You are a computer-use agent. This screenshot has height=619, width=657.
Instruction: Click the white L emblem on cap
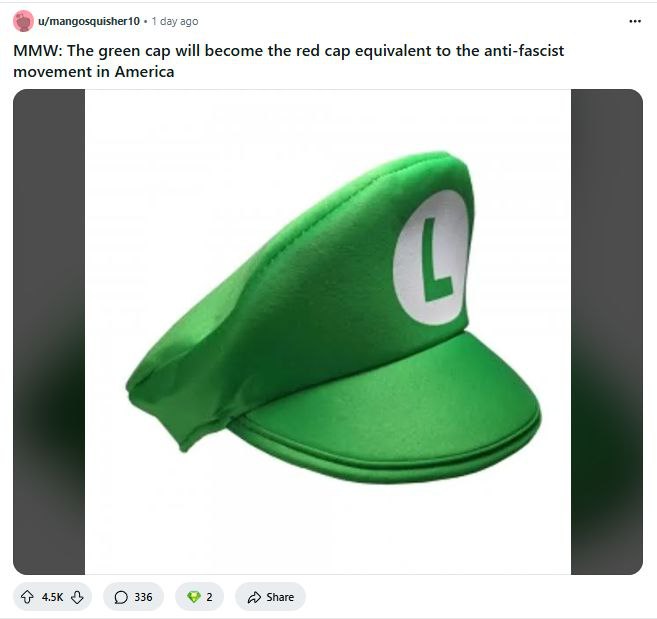[x=430, y=257]
